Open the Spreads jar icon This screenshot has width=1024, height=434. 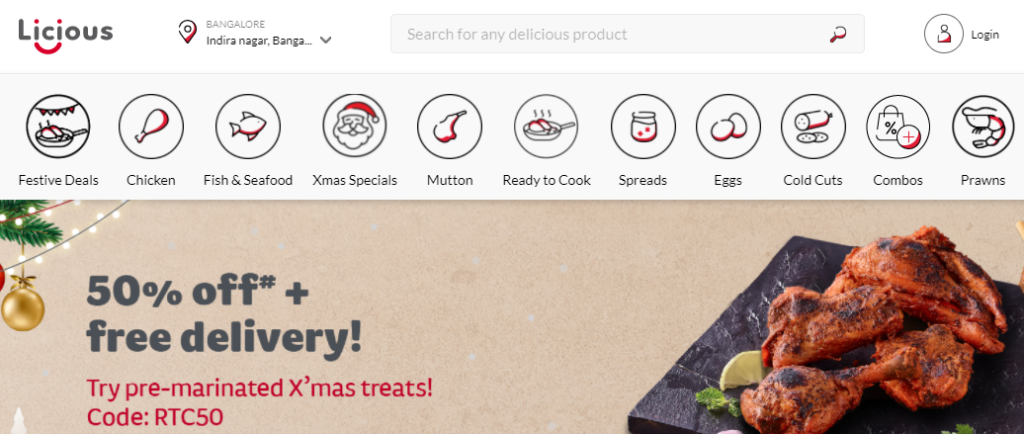point(643,127)
